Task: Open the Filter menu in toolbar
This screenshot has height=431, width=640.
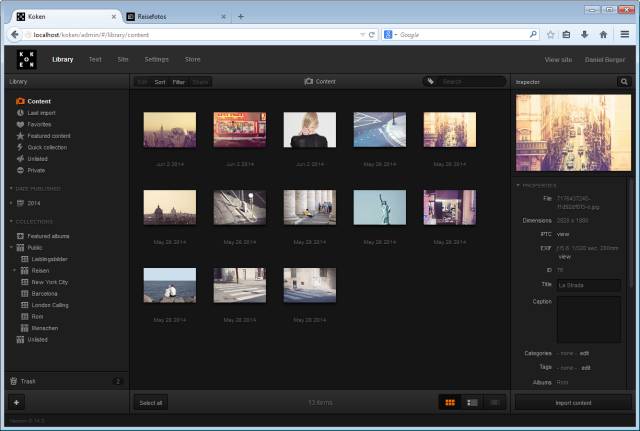Action: pos(179,82)
